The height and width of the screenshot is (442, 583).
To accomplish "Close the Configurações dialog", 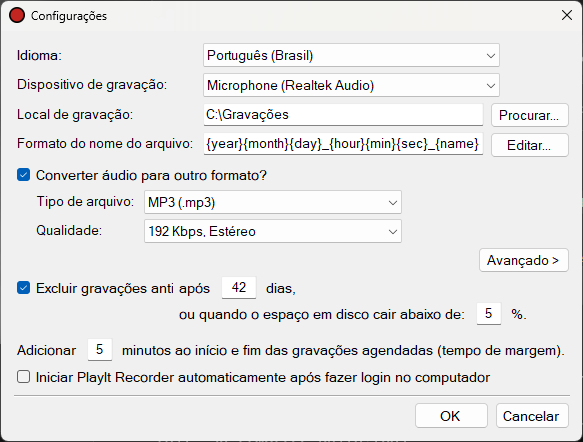I will tap(567, 15).
